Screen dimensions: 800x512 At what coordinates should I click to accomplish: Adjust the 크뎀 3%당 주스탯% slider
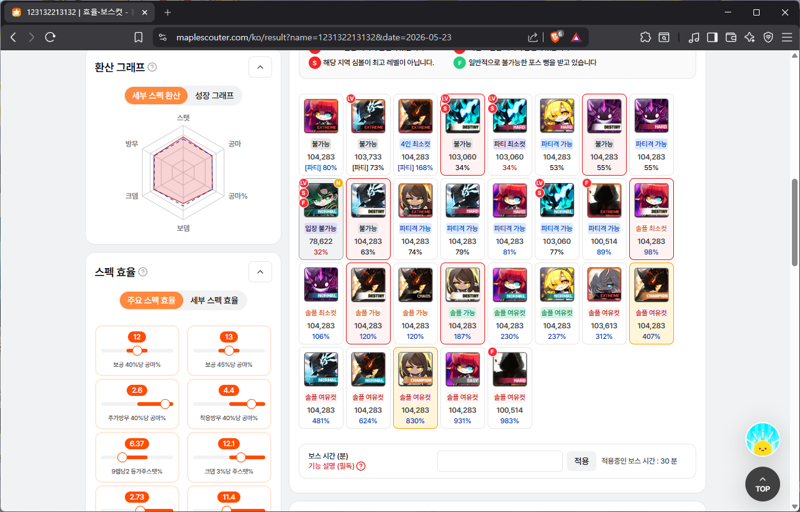pos(241,457)
